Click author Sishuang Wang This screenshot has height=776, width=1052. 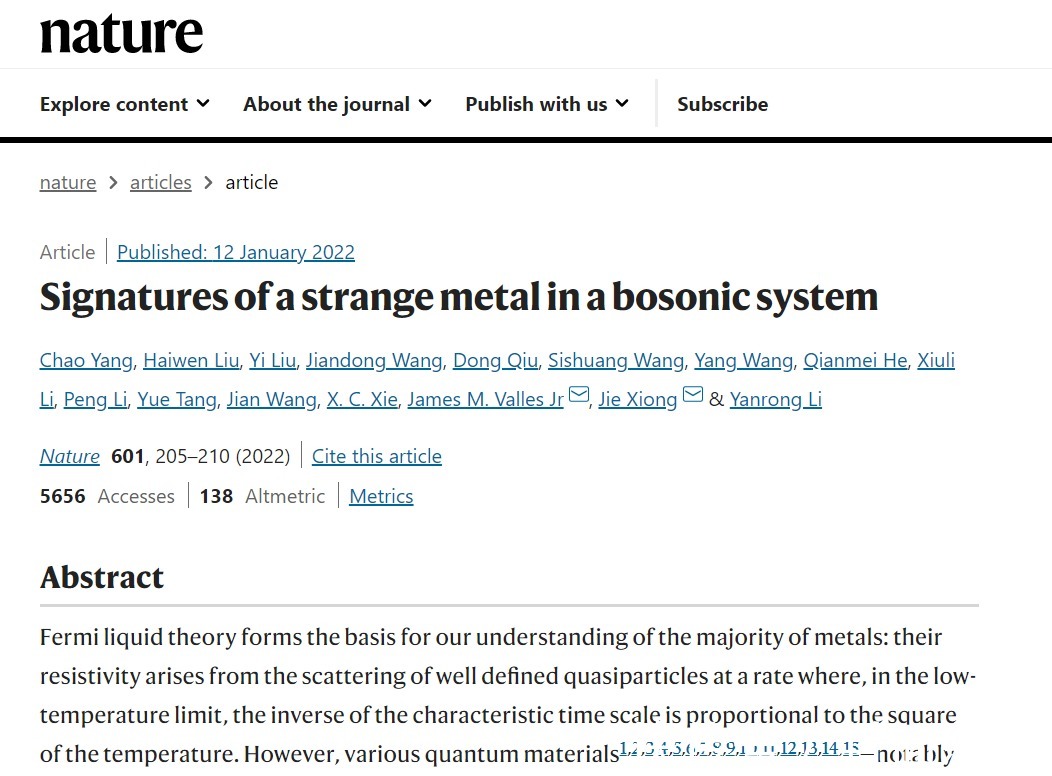616,360
